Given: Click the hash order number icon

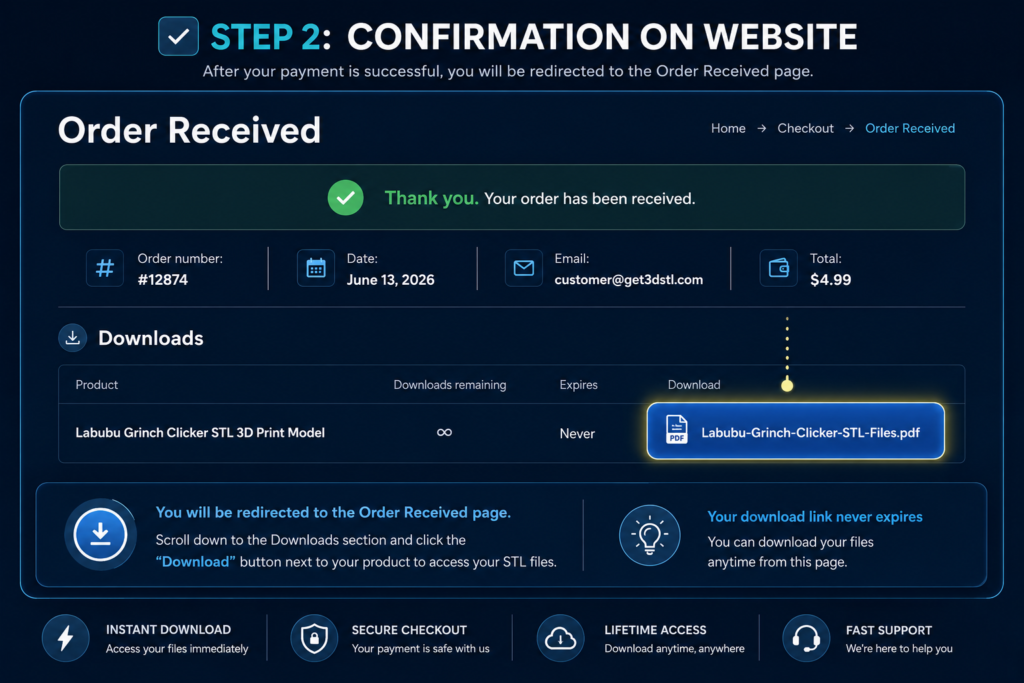Looking at the screenshot, I should click(104, 268).
